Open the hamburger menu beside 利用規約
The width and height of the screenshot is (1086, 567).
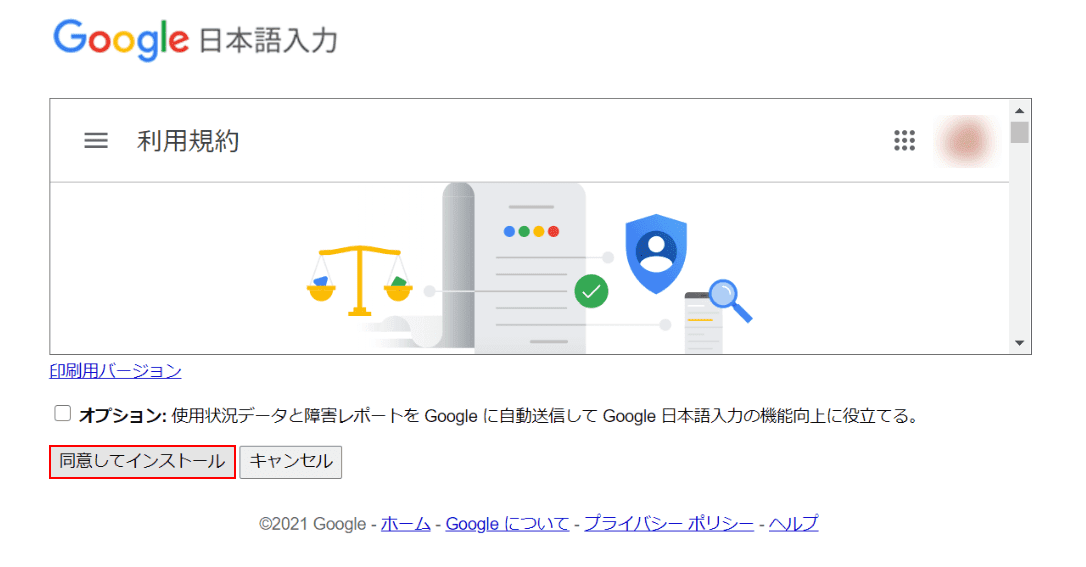(x=96, y=141)
